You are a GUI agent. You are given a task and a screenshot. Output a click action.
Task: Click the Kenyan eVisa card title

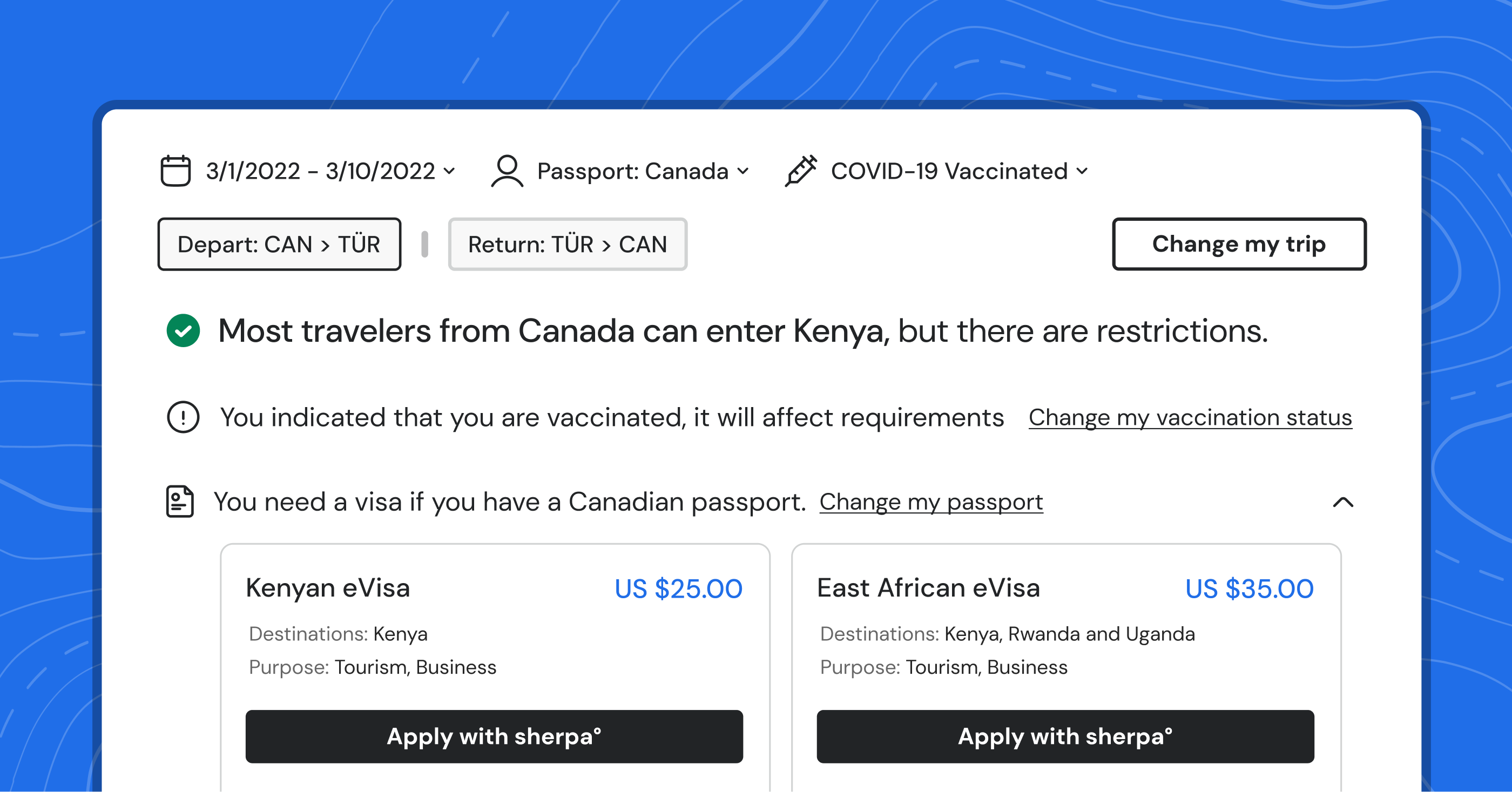[x=328, y=588]
